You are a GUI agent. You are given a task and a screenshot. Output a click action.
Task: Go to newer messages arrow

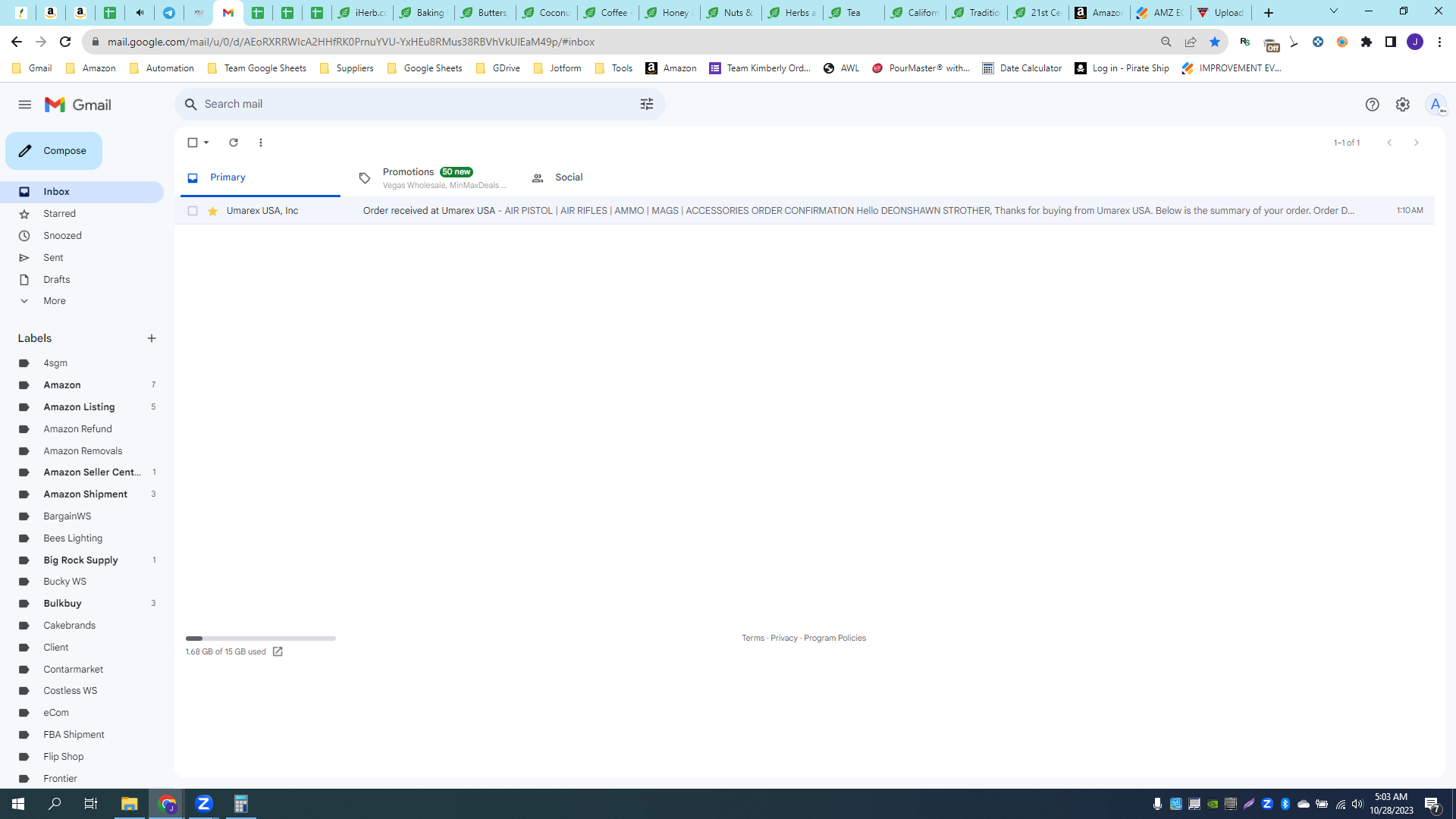click(x=1389, y=143)
